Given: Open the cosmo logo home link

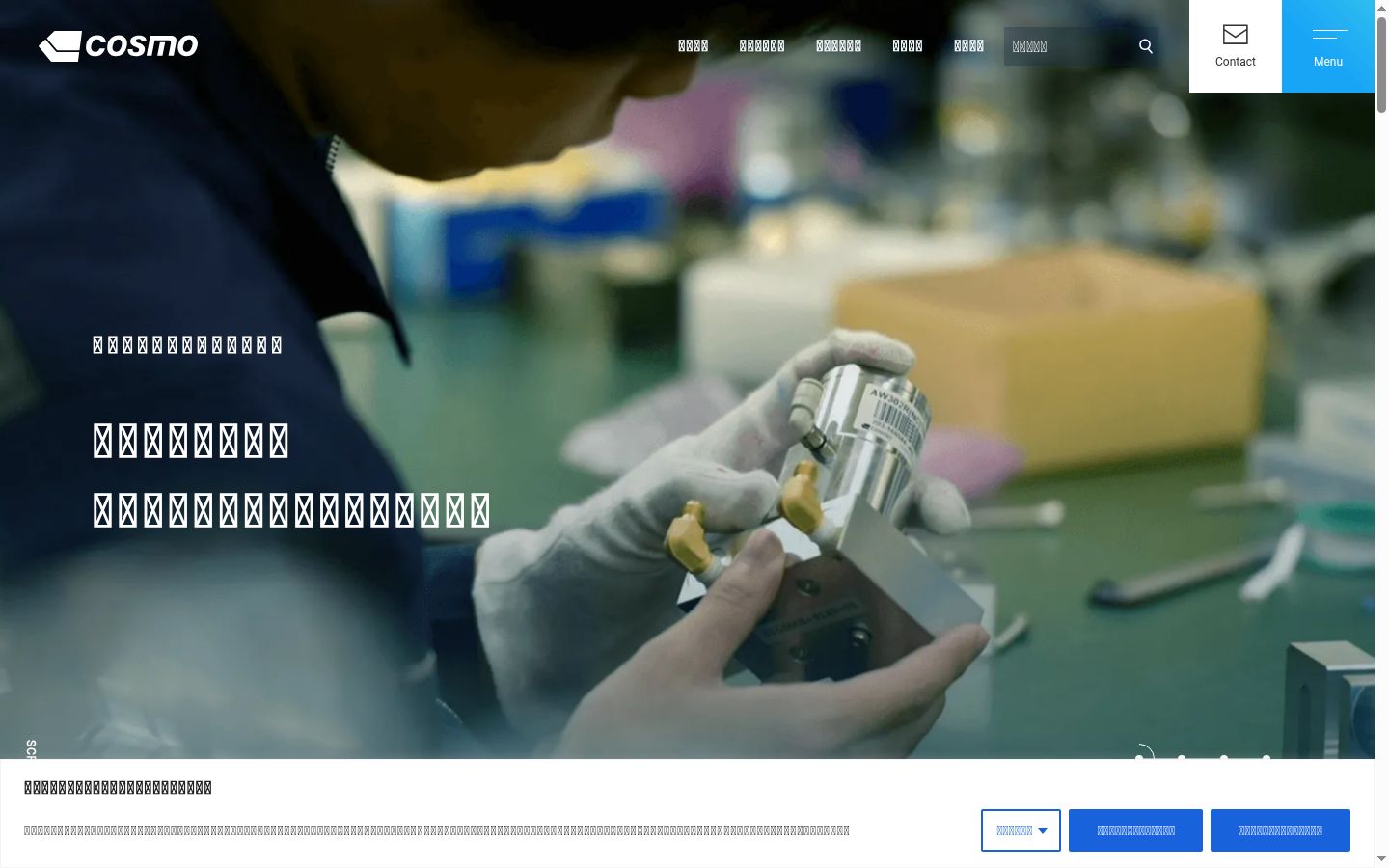Looking at the screenshot, I should pyautogui.click(x=118, y=45).
